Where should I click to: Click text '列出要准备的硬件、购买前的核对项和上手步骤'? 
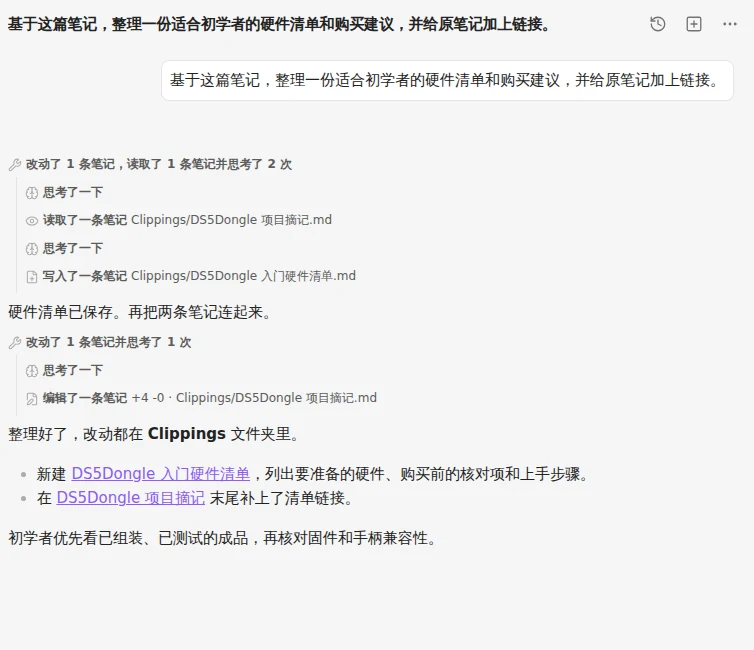422,474
